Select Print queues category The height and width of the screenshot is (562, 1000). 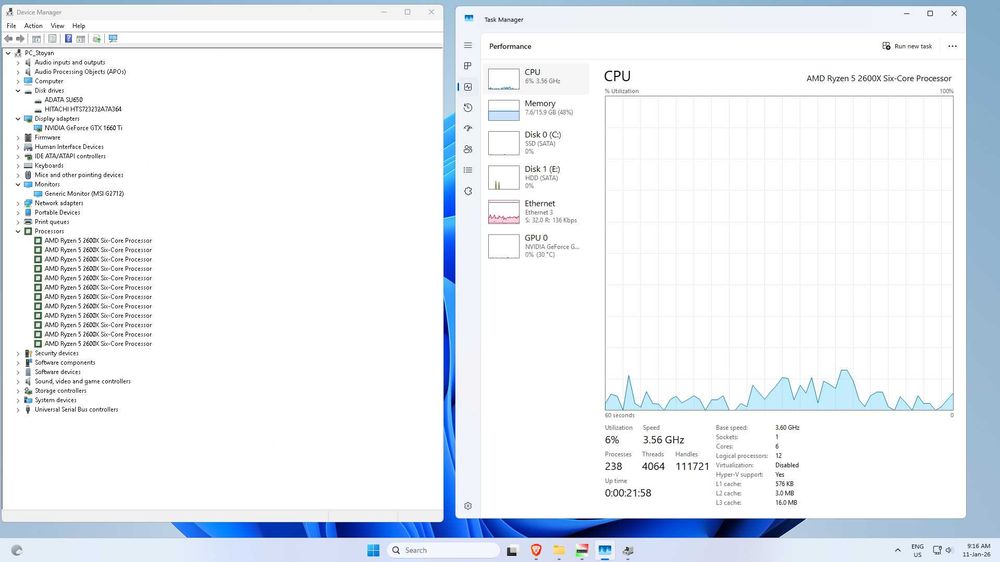[52, 222]
